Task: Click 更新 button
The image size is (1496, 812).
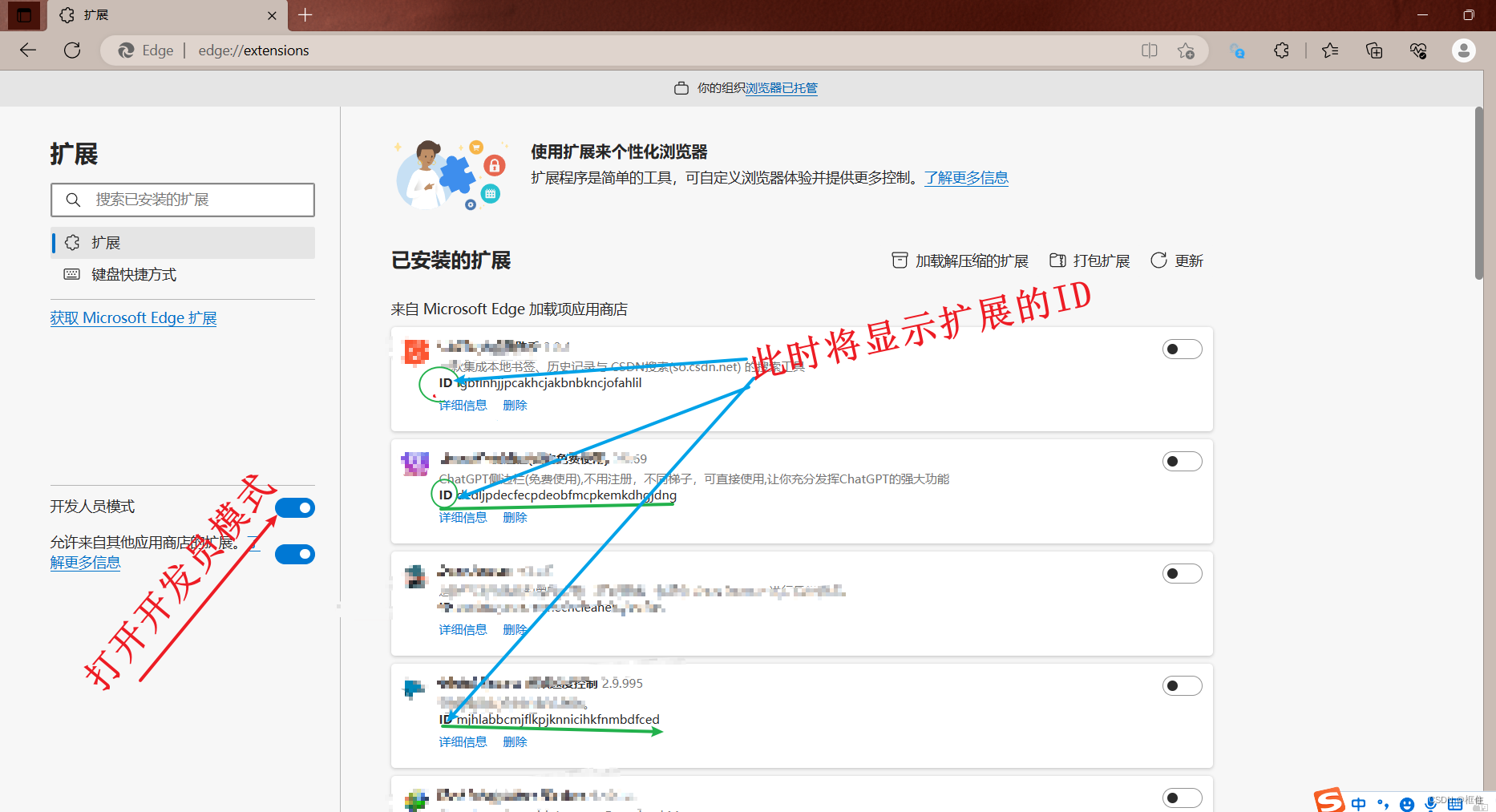Action: 1177,261
